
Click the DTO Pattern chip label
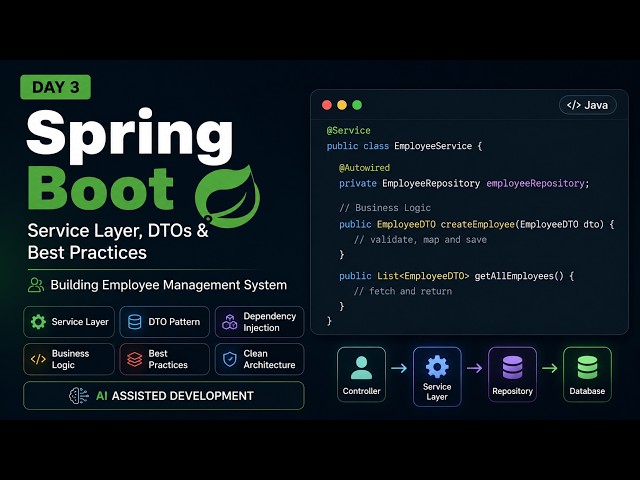pos(174,322)
